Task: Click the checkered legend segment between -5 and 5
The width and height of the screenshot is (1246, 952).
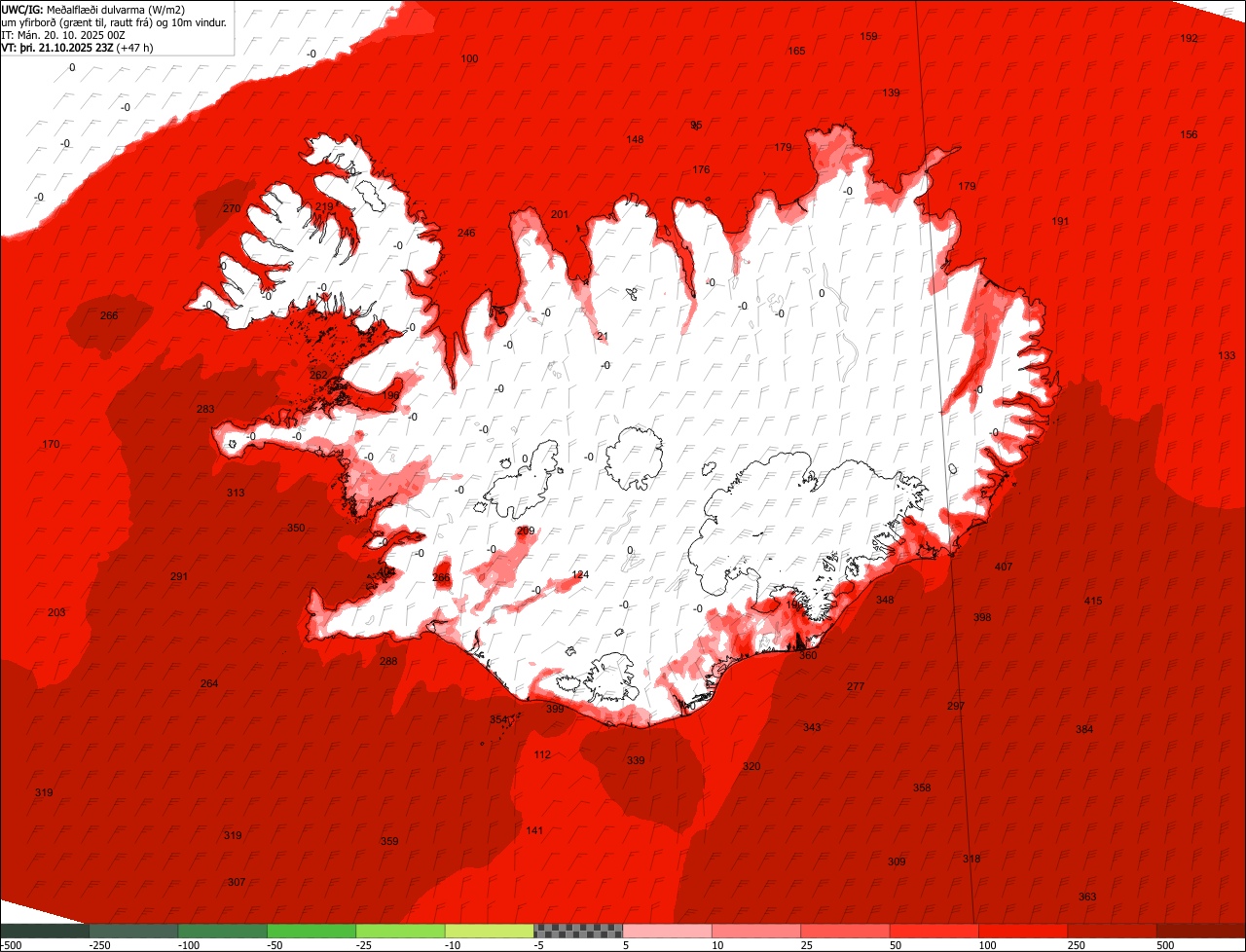Action: 578,931
